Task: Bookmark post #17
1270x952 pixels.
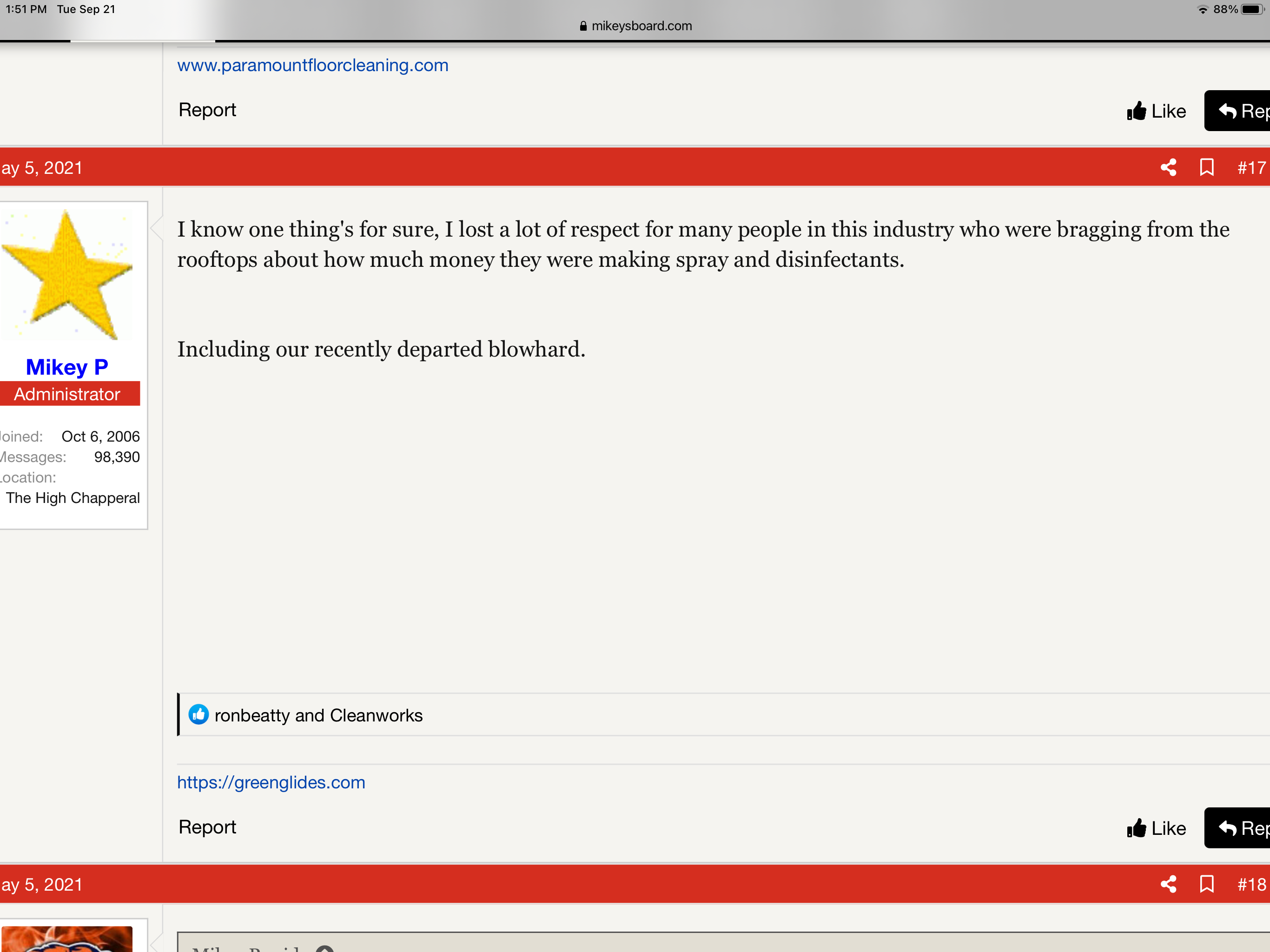Action: pos(1206,167)
